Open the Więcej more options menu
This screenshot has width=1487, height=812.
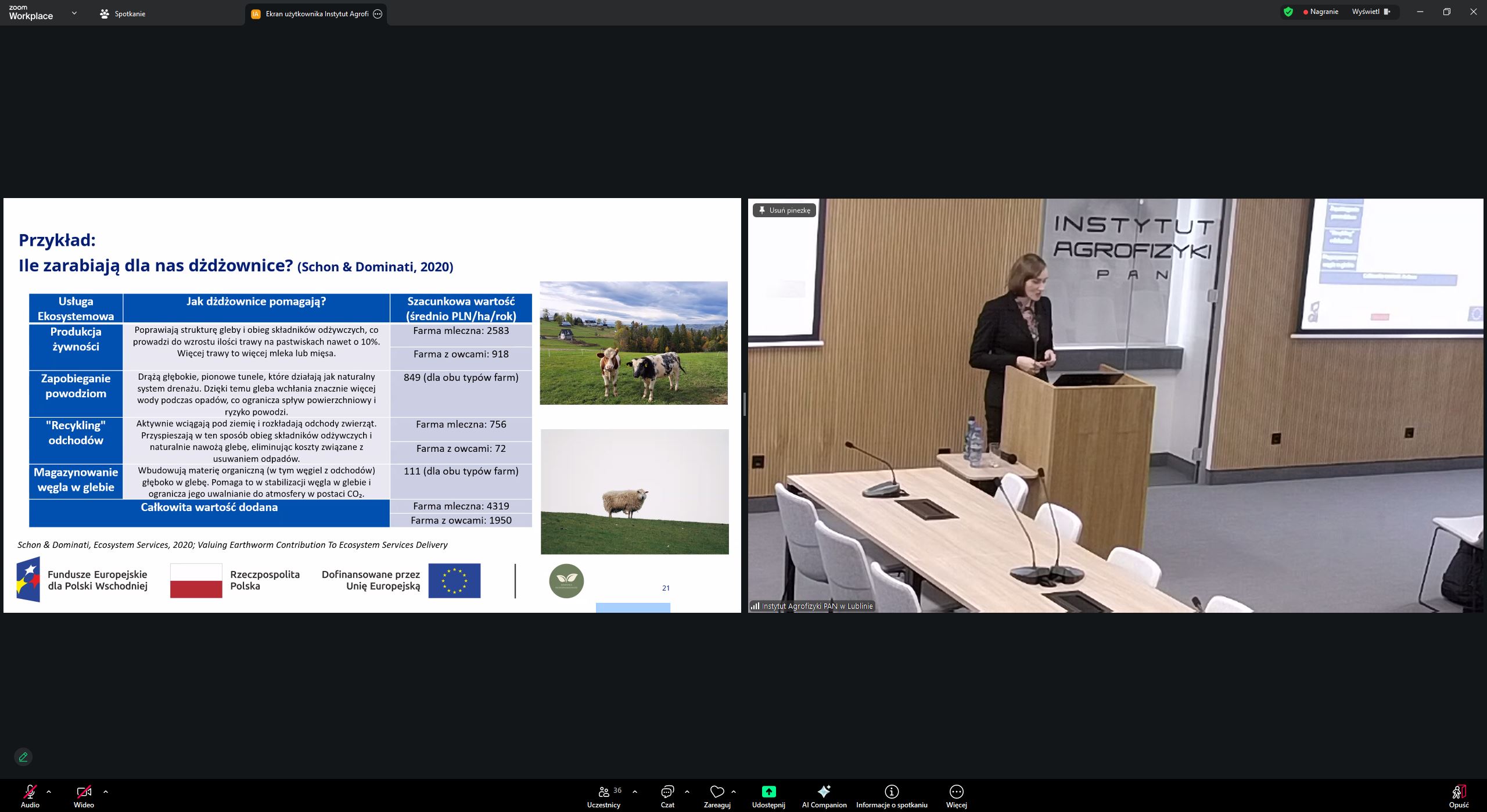click(x=956, y=792)
